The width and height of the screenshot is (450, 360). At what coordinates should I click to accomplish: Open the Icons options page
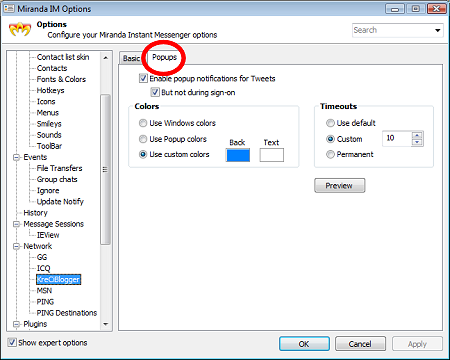[46, 101]
